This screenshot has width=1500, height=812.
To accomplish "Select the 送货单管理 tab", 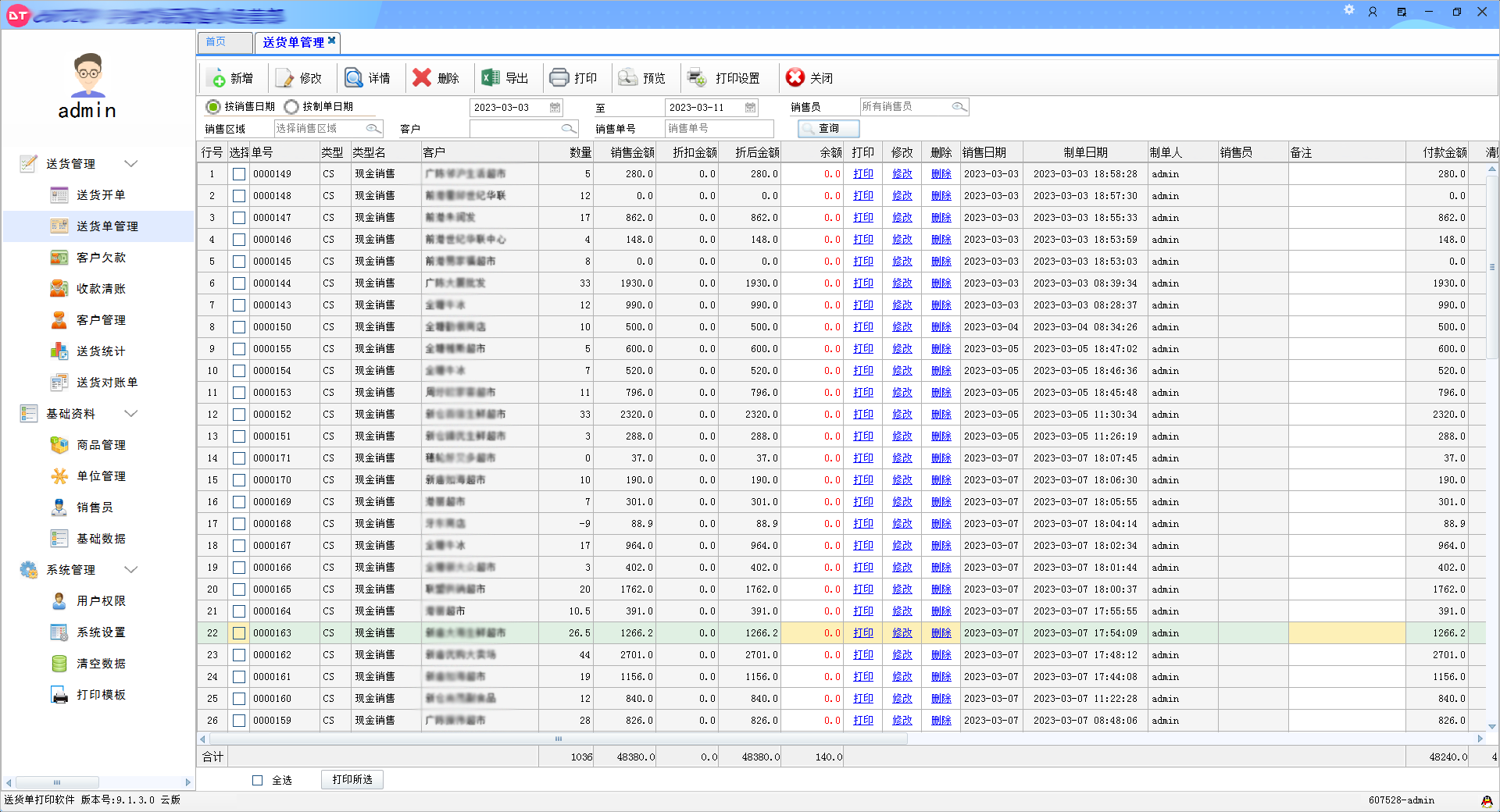I will (x=293, y=42).
